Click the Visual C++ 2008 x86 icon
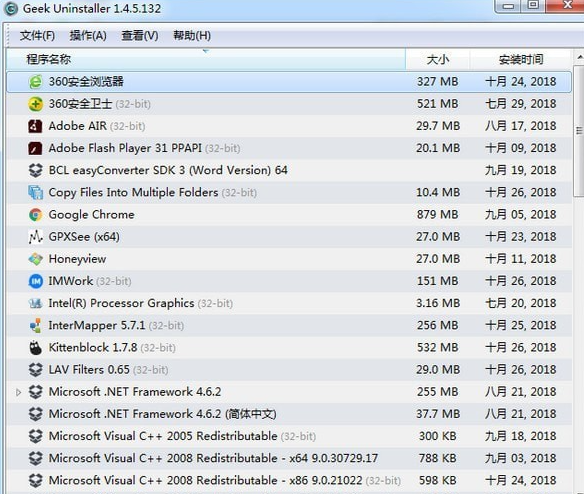The image size is (584, 494). (x=36, y=481)
